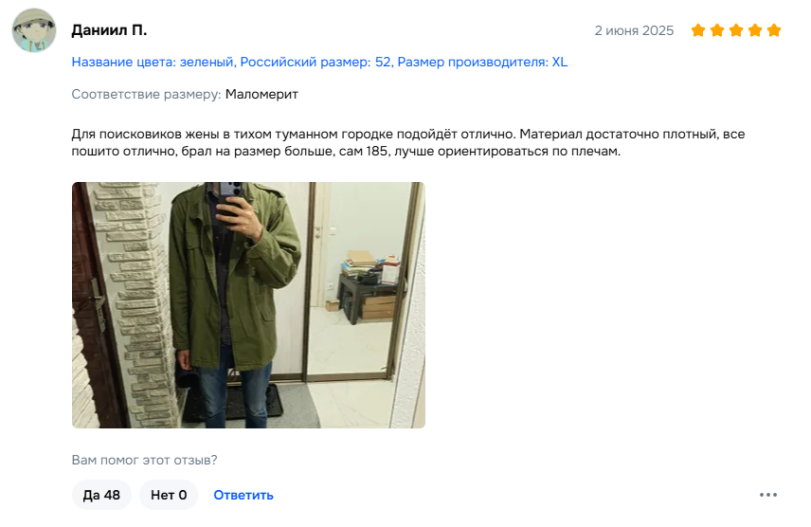
Task: Click Российский размер: 52 link text
Action: pyautogui.click(x=316, y=62)
